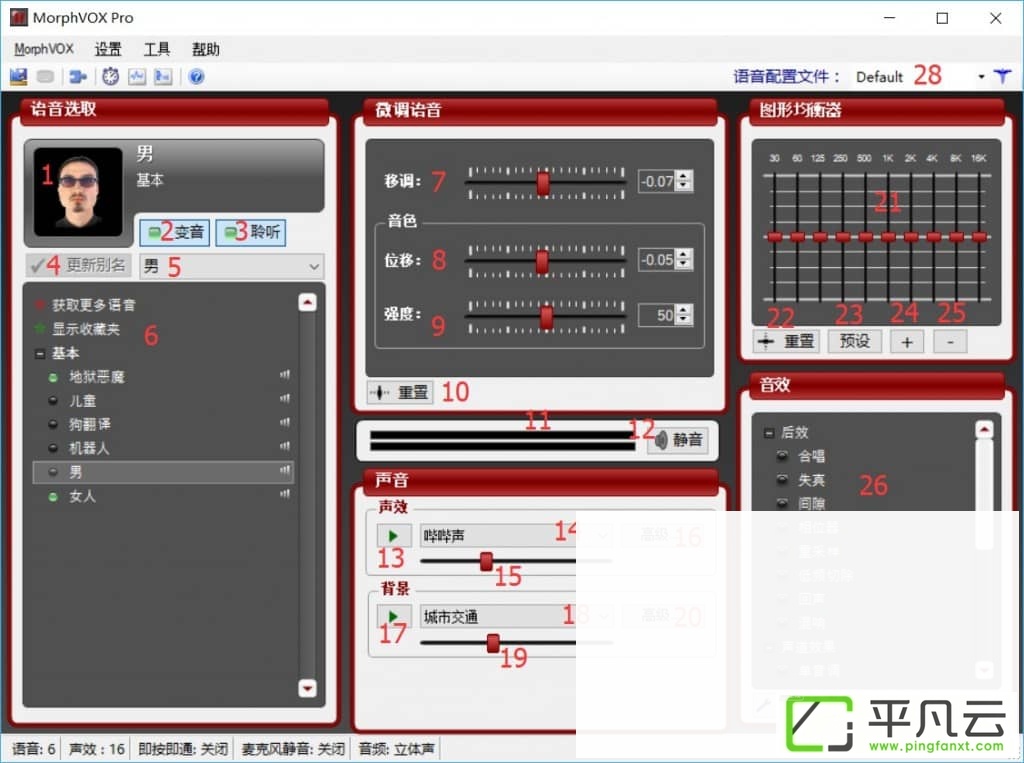Click the MorphVOX Pro title bar app icon
1024x763 pixels.
coord(18,18)
